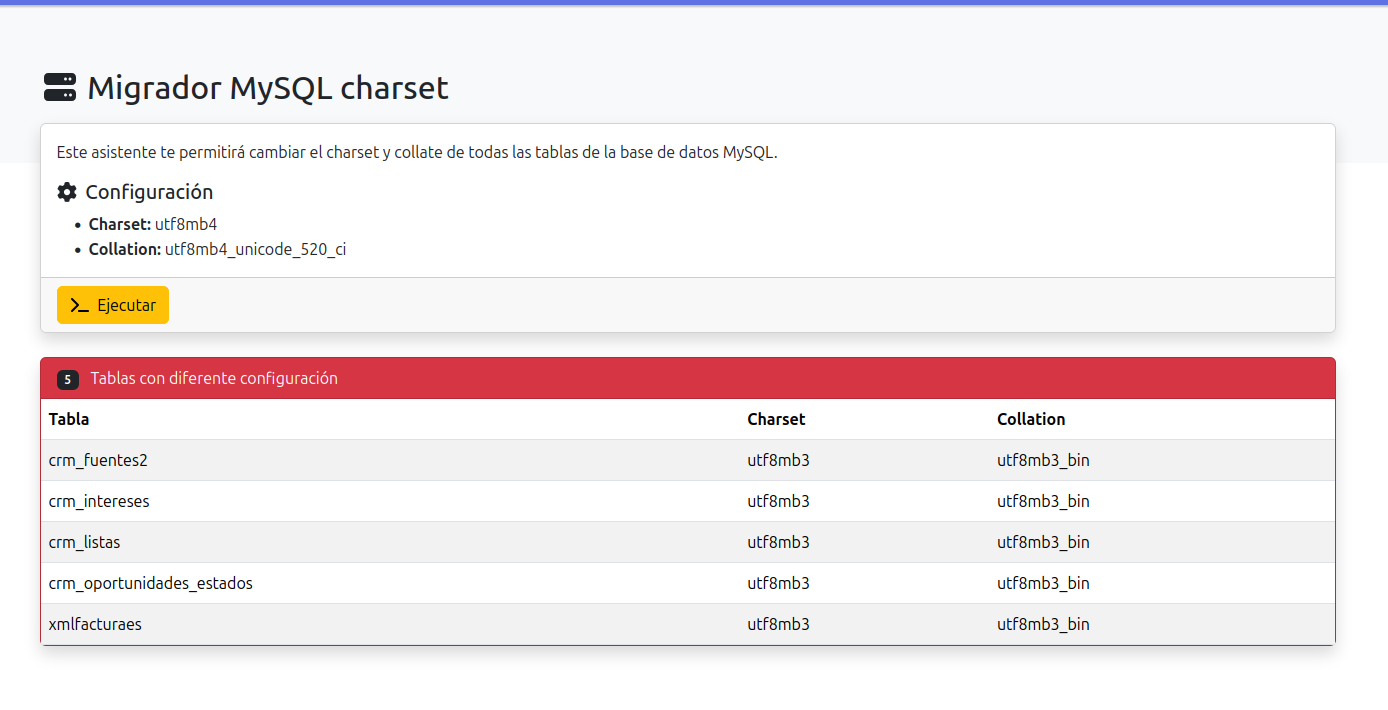Select the crm_intereses table row
The width and height of the screenshot is (1388, 710).
tap(99, 501)
